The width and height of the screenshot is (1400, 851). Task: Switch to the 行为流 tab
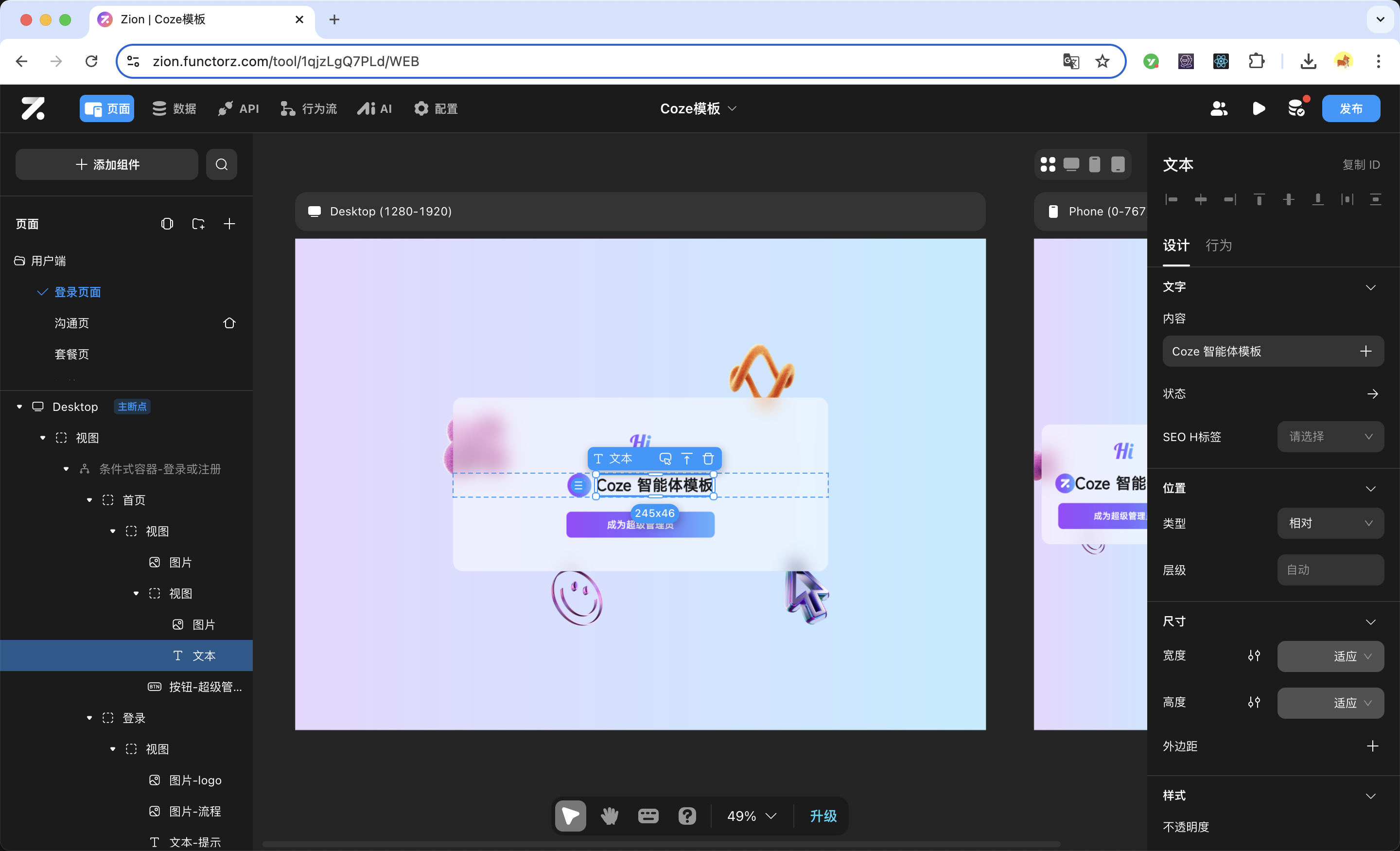click(309, 108)
